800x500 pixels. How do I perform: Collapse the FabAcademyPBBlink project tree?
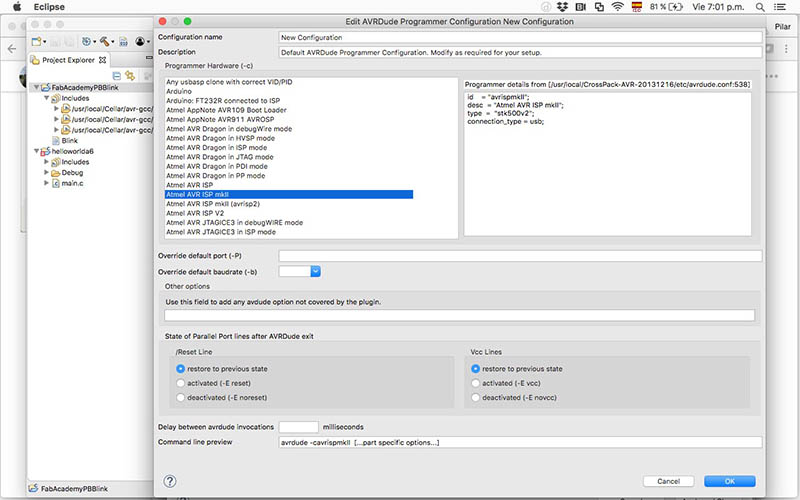(36, 87)
